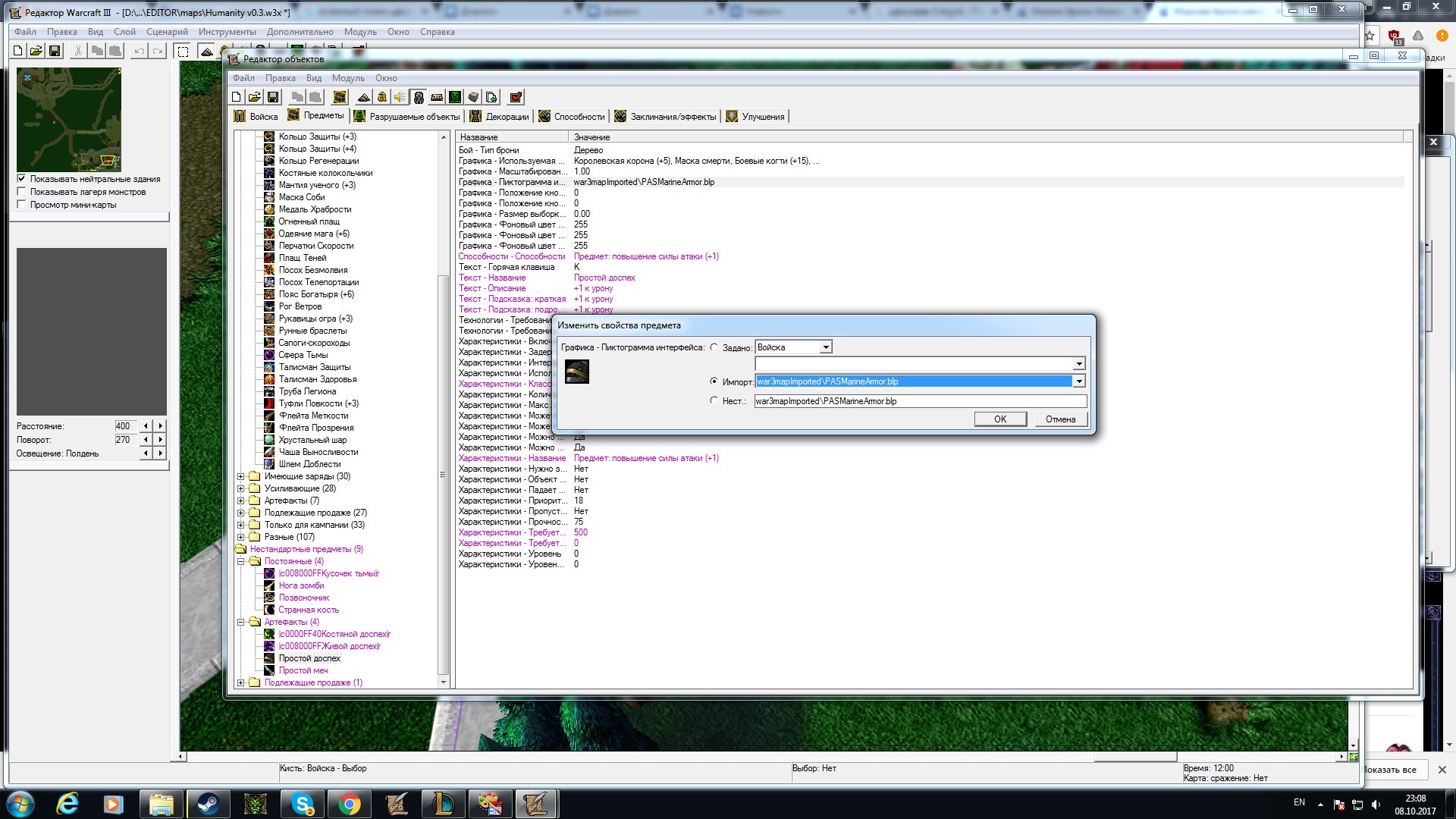Open Google Chrome from the taskbar

click(x=350, y=804)
